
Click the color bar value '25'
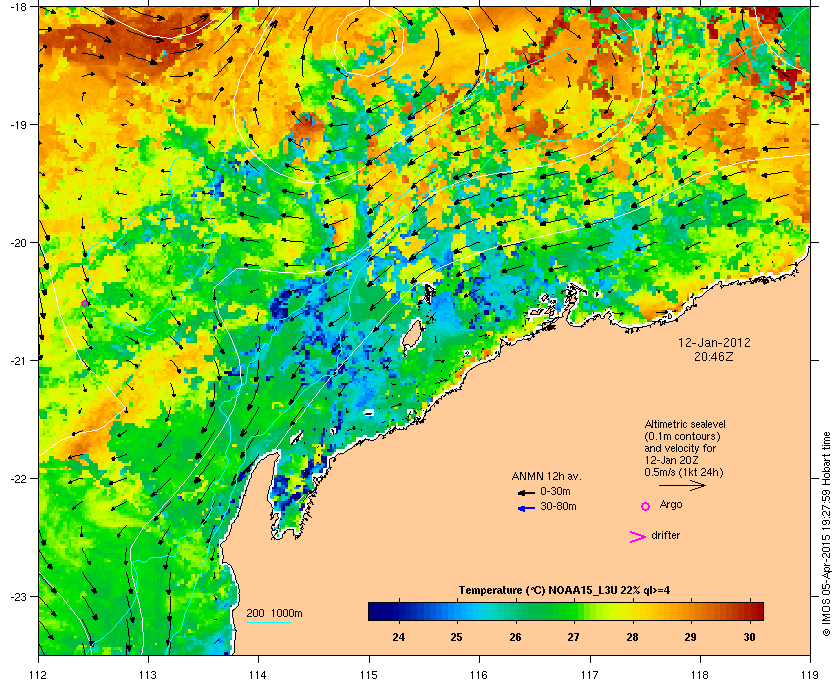[456, 637]
